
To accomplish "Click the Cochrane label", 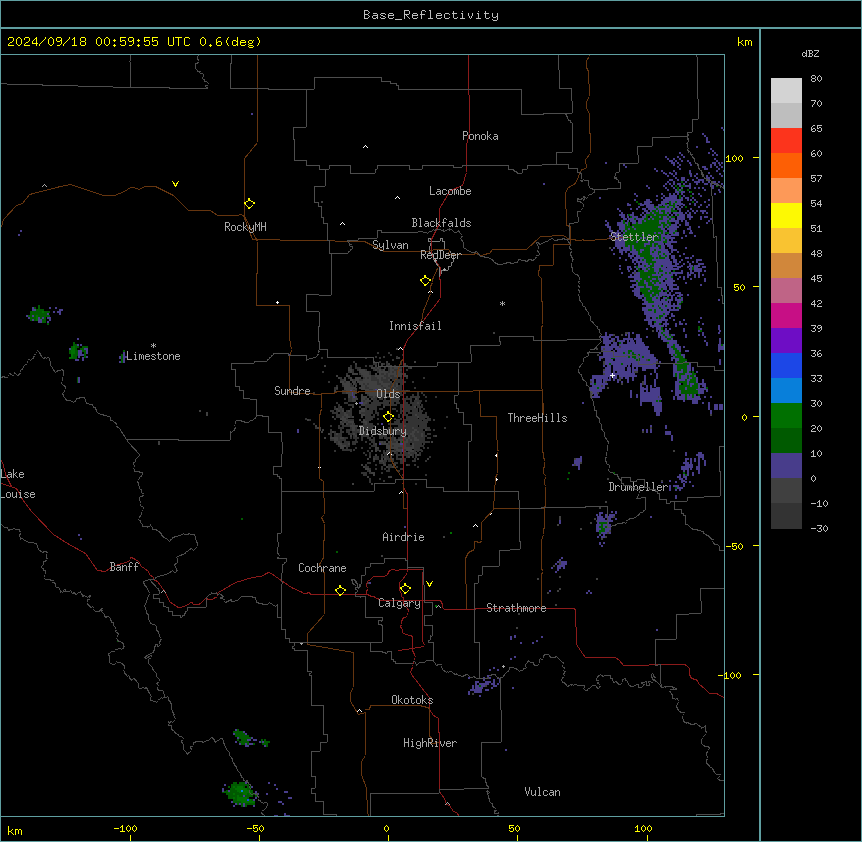I will point(322,568).
